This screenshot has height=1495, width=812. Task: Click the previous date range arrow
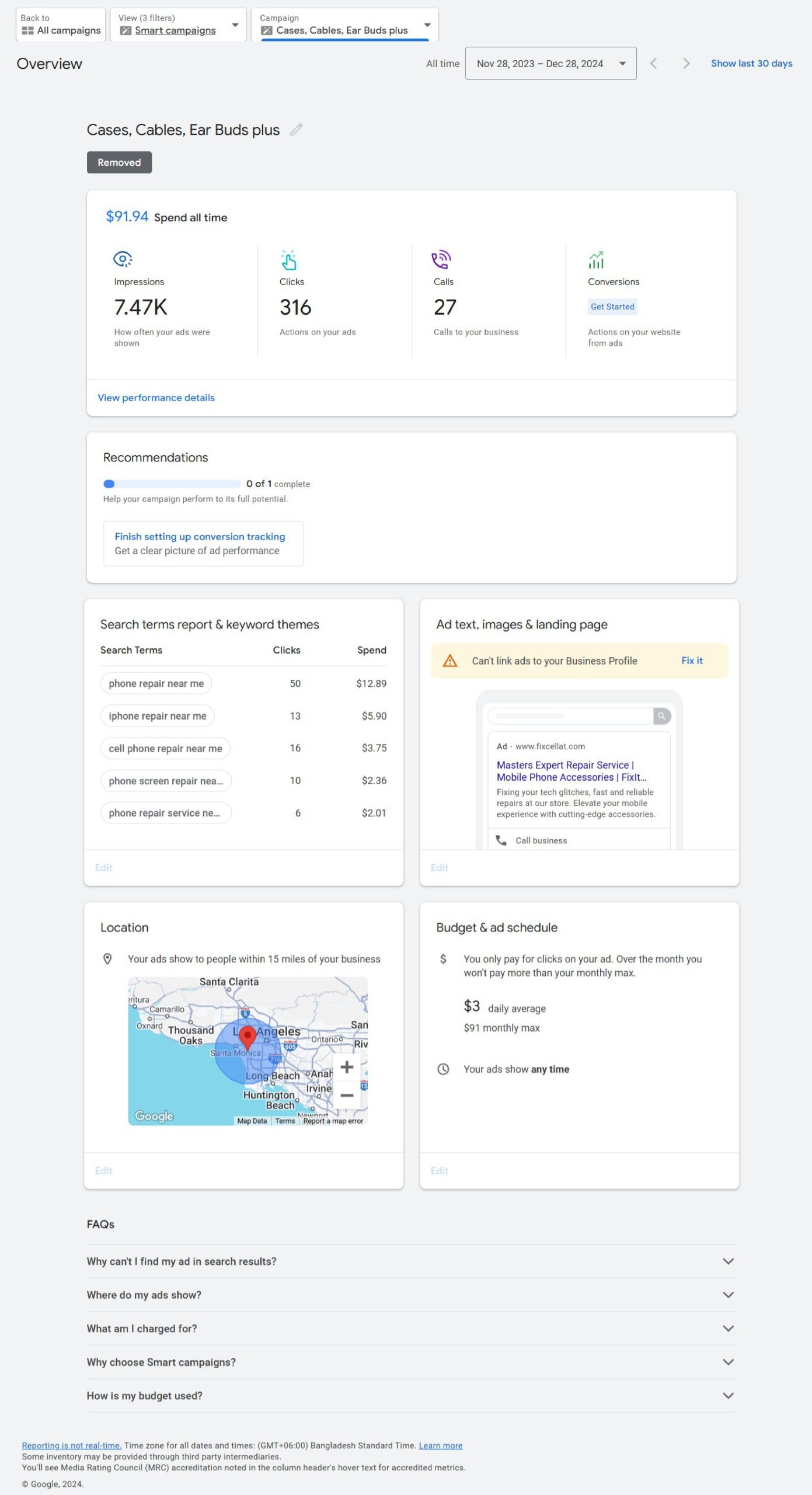coord(654,64)
